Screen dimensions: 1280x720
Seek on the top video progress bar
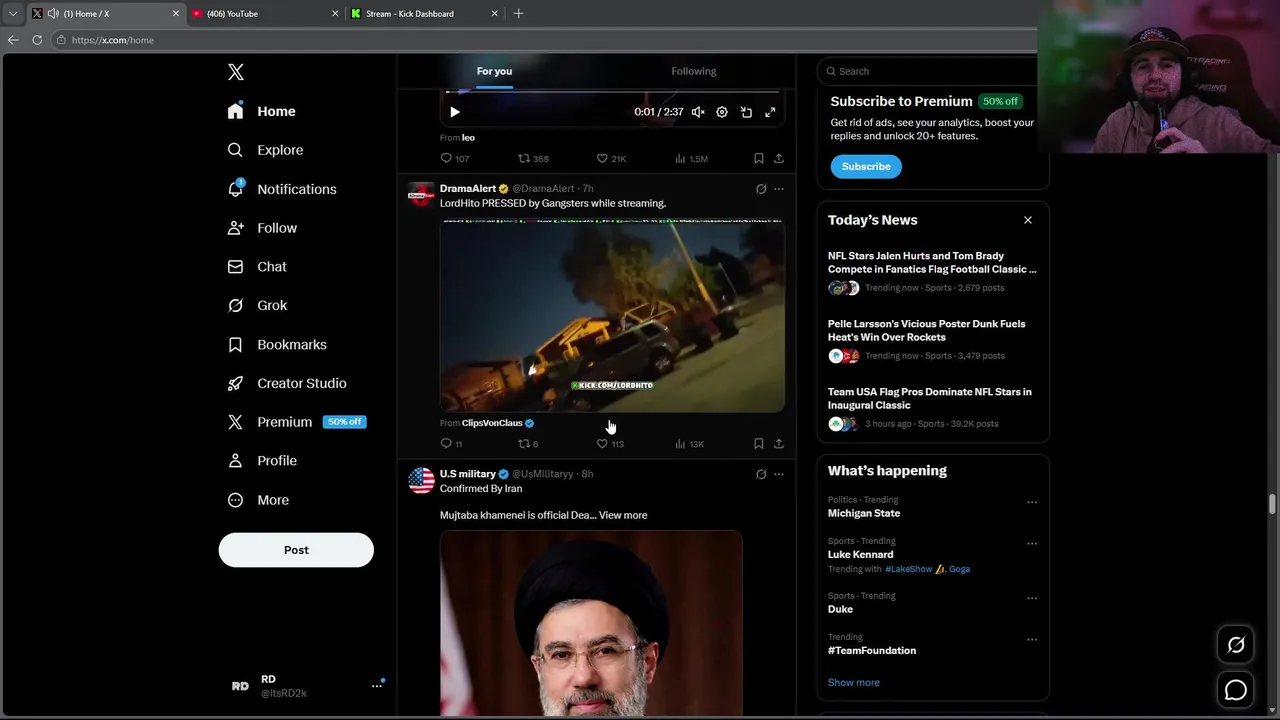point(612,92)
